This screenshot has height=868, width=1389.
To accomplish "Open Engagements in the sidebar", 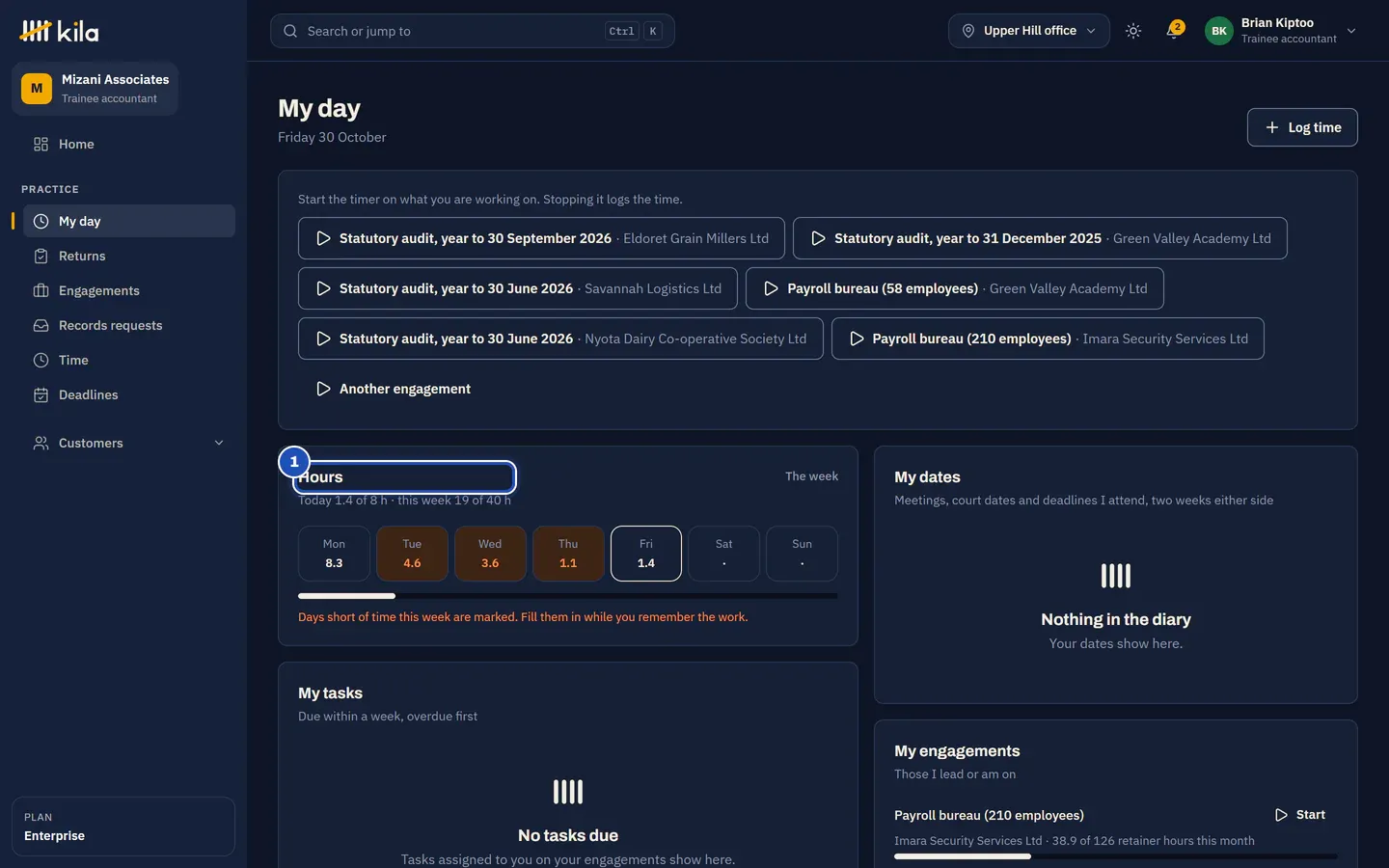I will [129, 290].
